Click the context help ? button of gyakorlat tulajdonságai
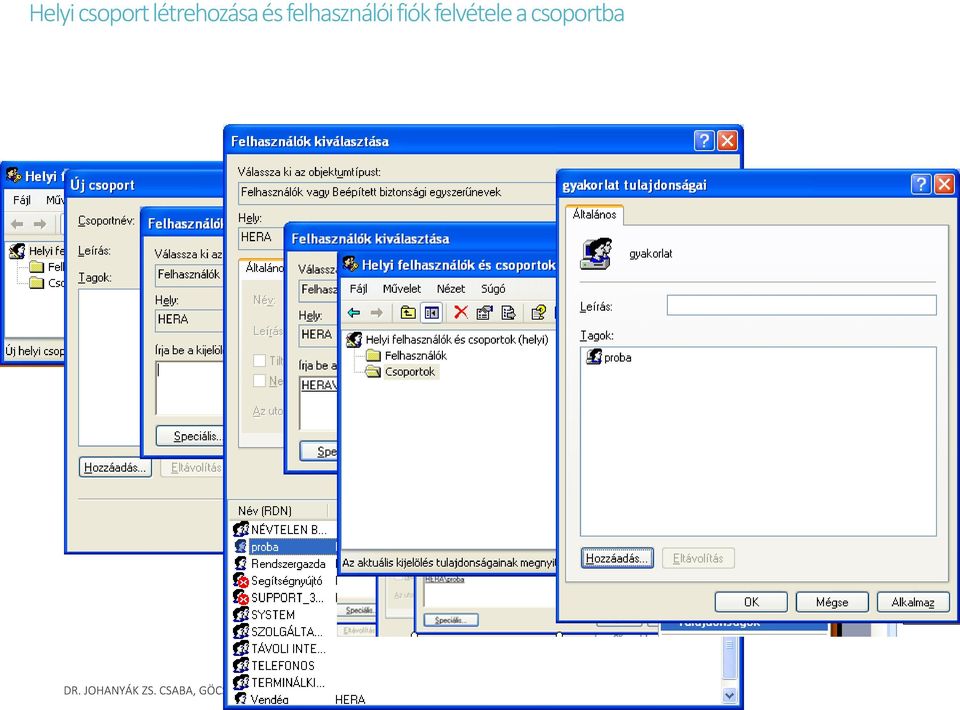960x710 pixels. (x=921, y=184)
